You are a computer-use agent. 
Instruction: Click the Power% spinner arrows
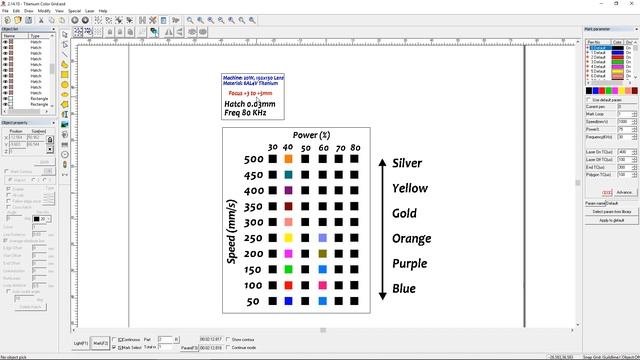[x=634, y=129]
